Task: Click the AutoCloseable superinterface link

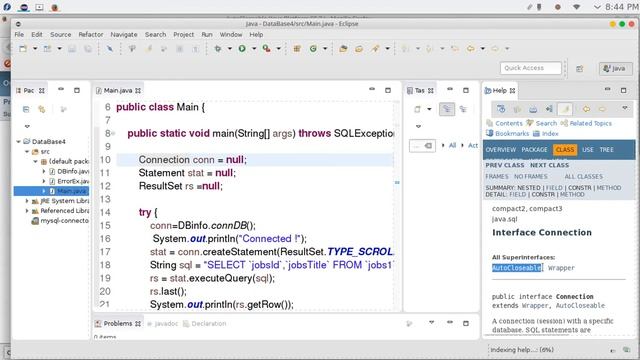Action: point(517,268)
